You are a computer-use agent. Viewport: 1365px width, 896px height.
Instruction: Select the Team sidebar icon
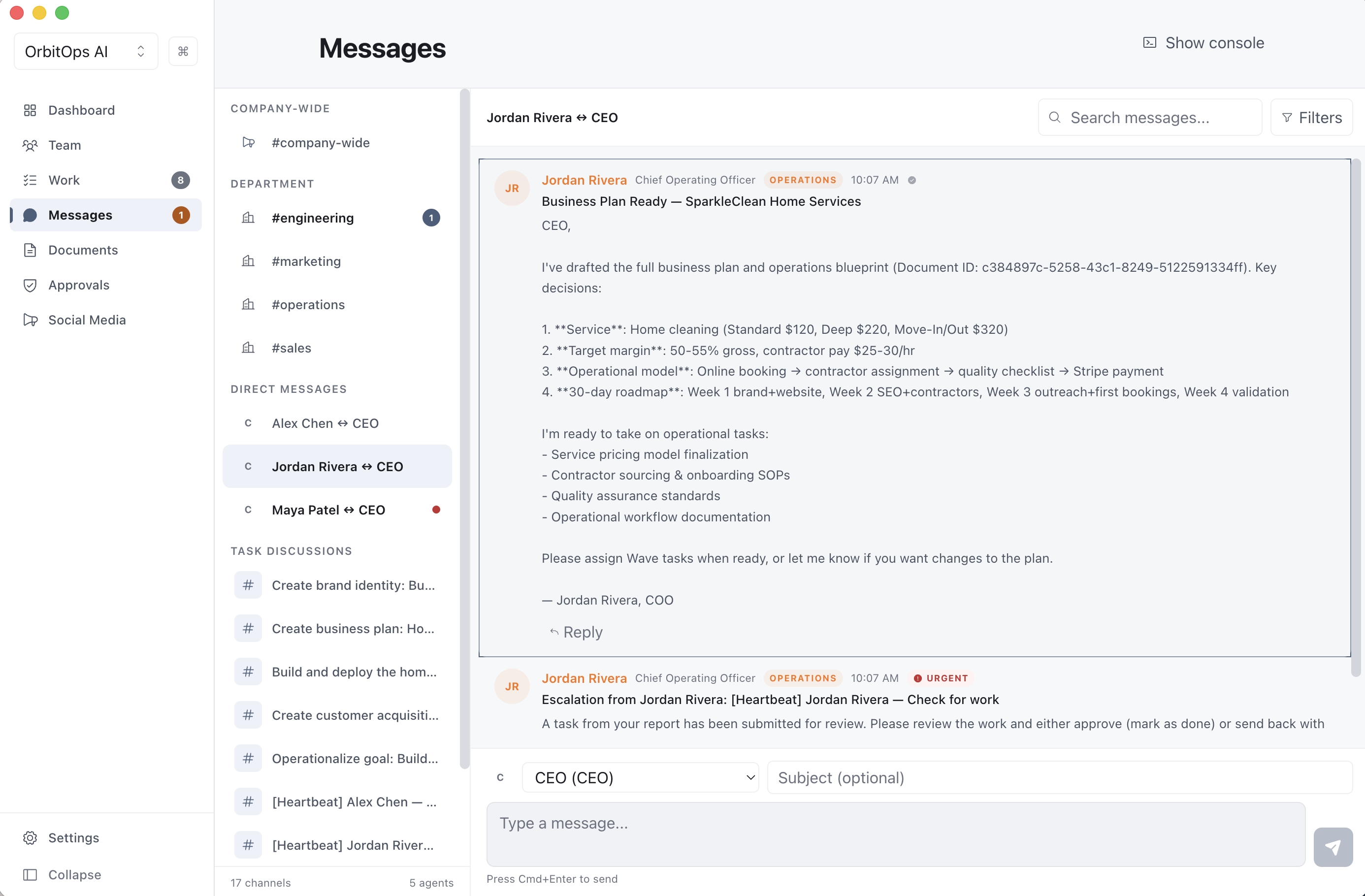pyautogui.click(x=31, y=145)
